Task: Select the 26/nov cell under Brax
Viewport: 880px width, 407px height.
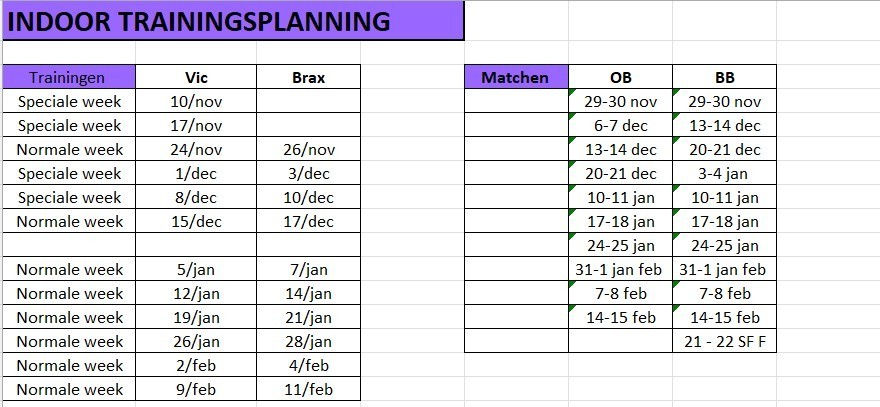Action: point(308,149)
